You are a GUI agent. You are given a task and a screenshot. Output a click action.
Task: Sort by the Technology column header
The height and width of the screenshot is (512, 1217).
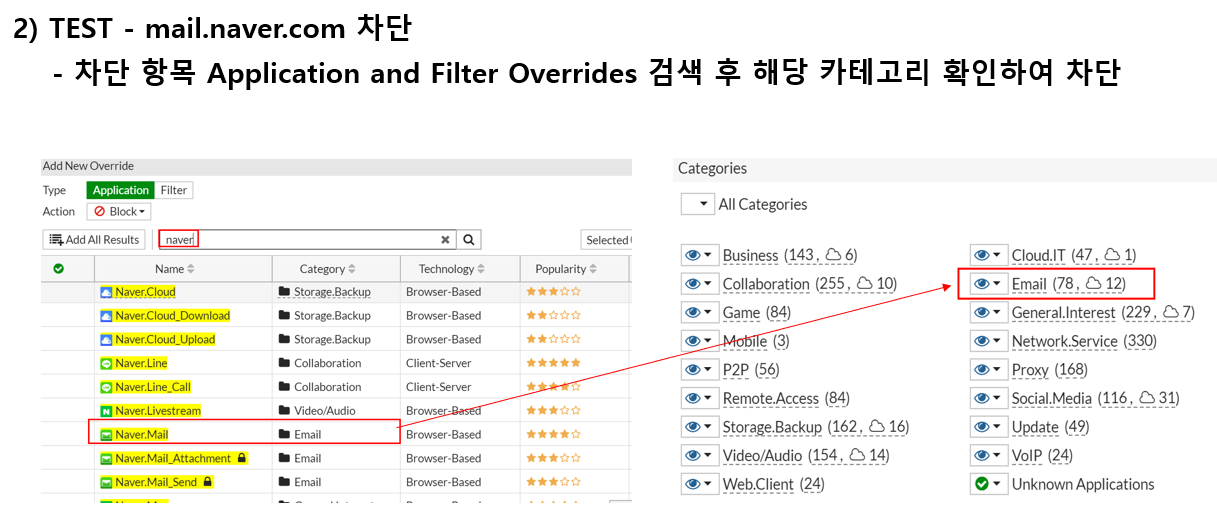[x=453, y=269]
